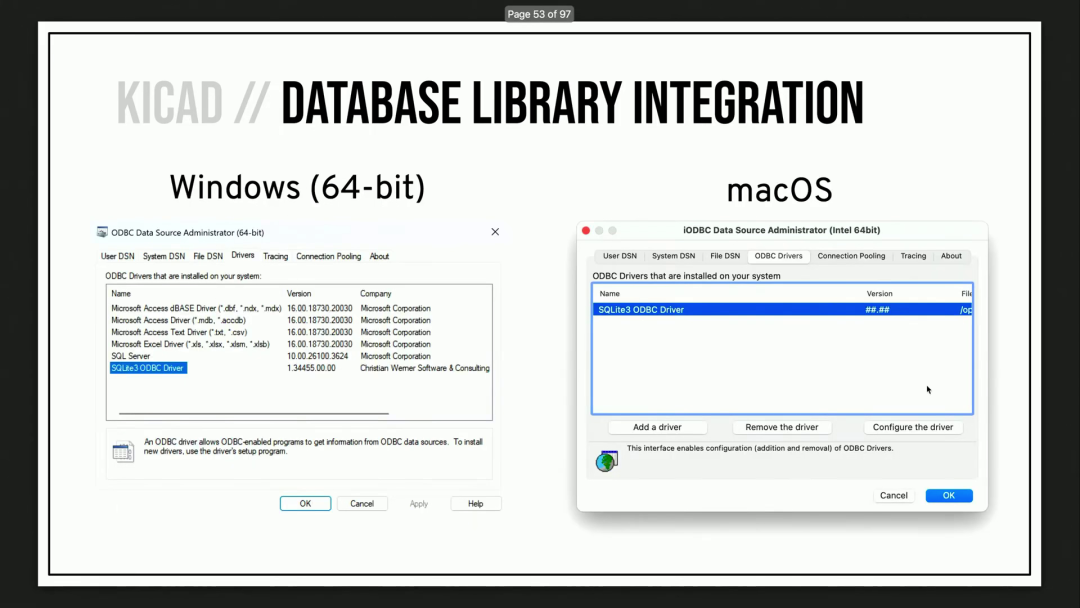Open Tracing tab in Windows ODBC dialog

coord(276,256)
